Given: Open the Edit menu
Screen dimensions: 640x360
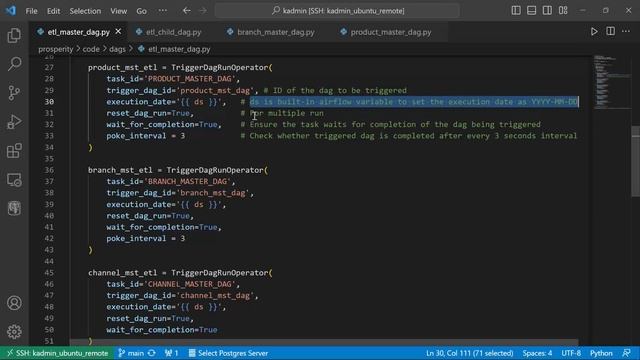Looking at the screenshot, I should (x=53, y=11).
